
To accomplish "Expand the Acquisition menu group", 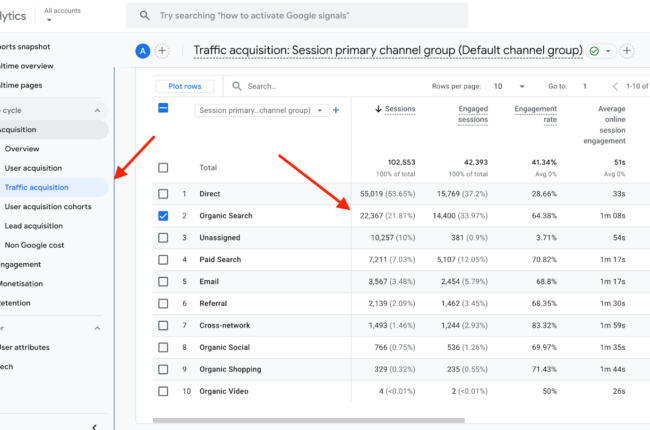I will [53, 129].
